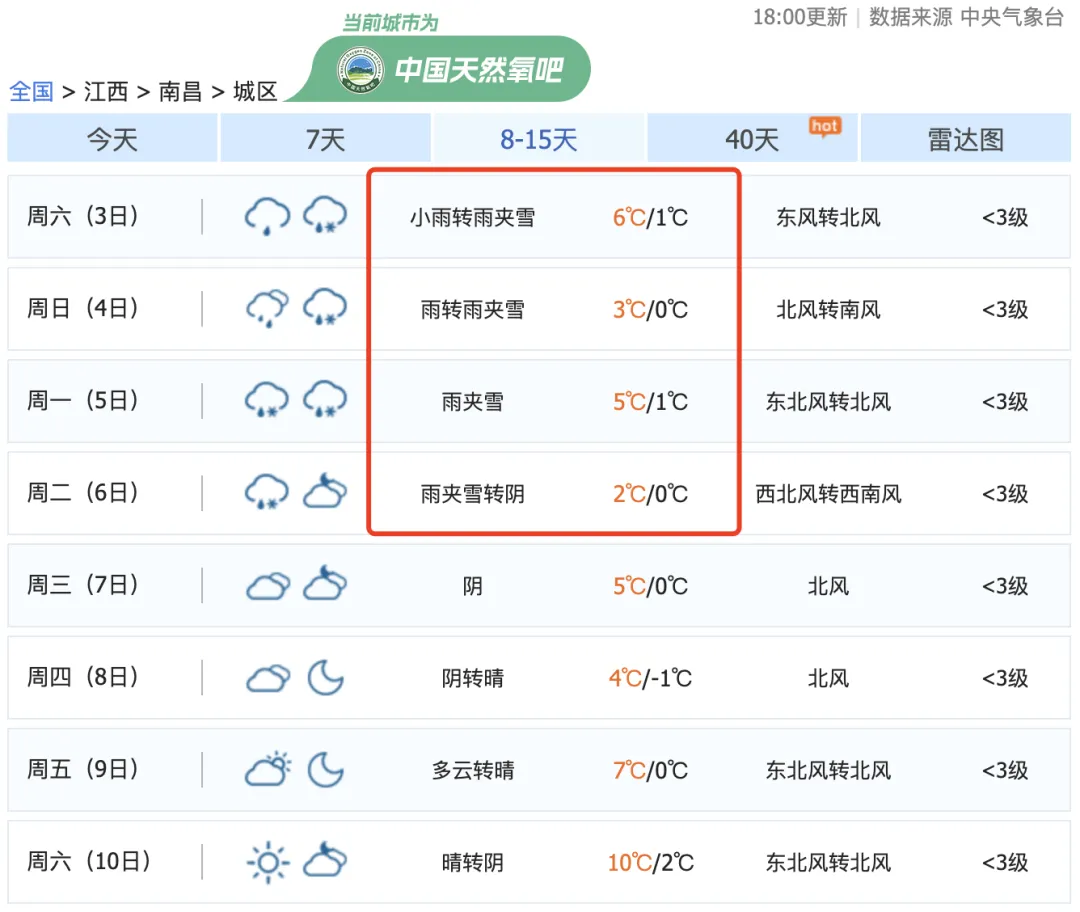Click the 全国 breadcrumb link
Screen dimensions: 1080x912
31,92
